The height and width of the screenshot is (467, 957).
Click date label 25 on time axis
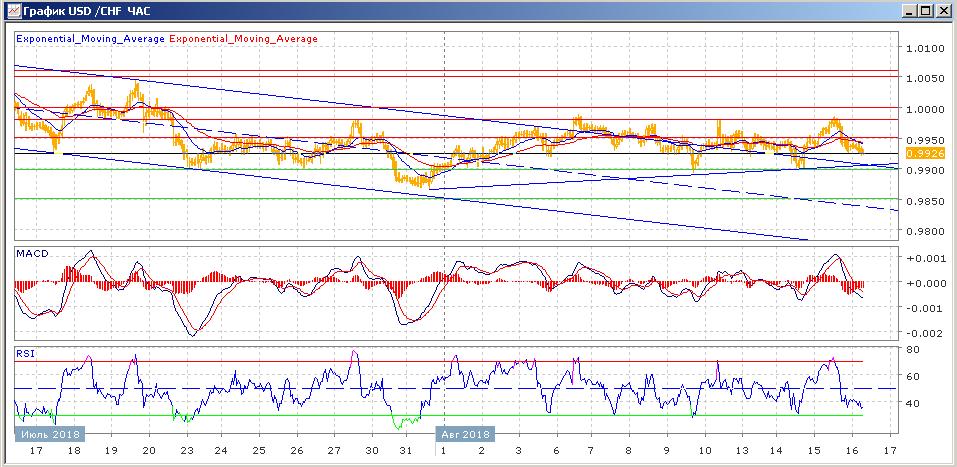point(258,451)
